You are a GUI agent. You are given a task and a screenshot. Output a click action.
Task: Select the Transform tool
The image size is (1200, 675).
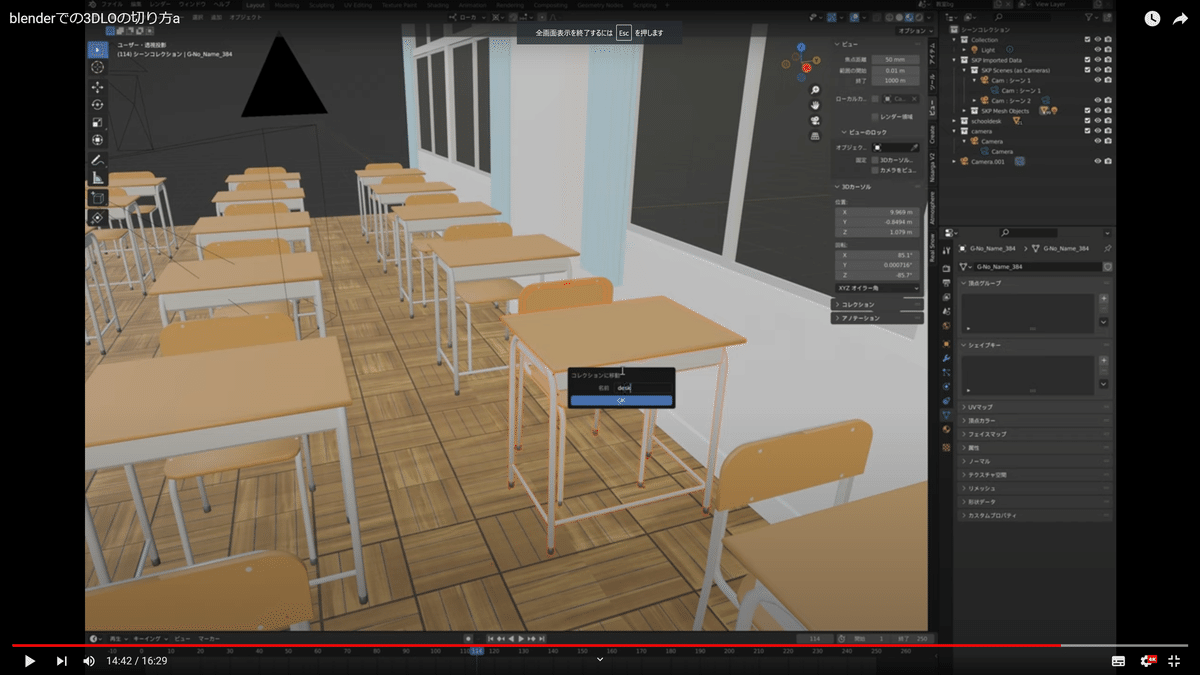(97, 140)
